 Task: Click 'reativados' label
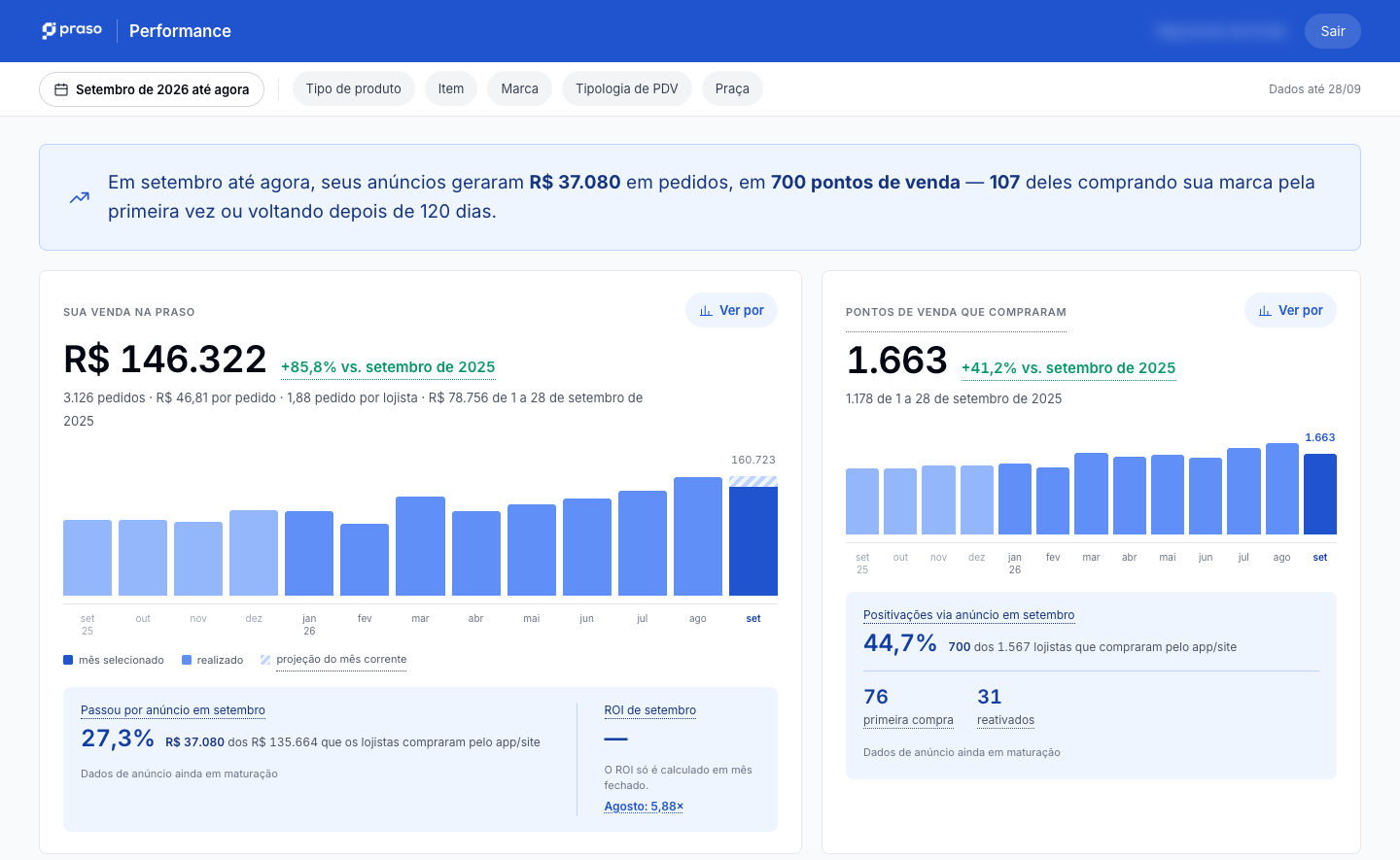[x=1006, y=720]
